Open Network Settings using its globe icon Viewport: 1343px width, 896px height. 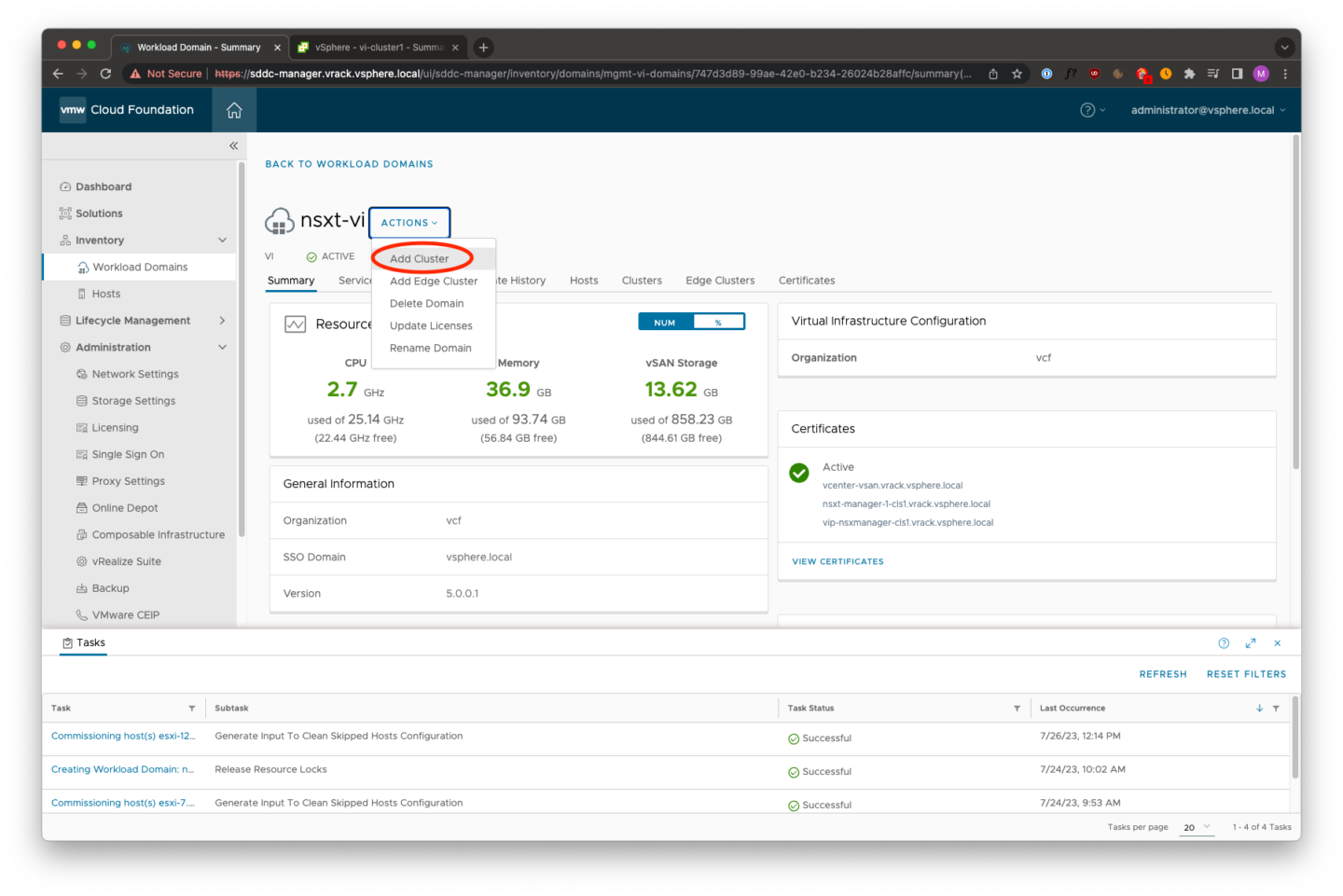point(79,373)
